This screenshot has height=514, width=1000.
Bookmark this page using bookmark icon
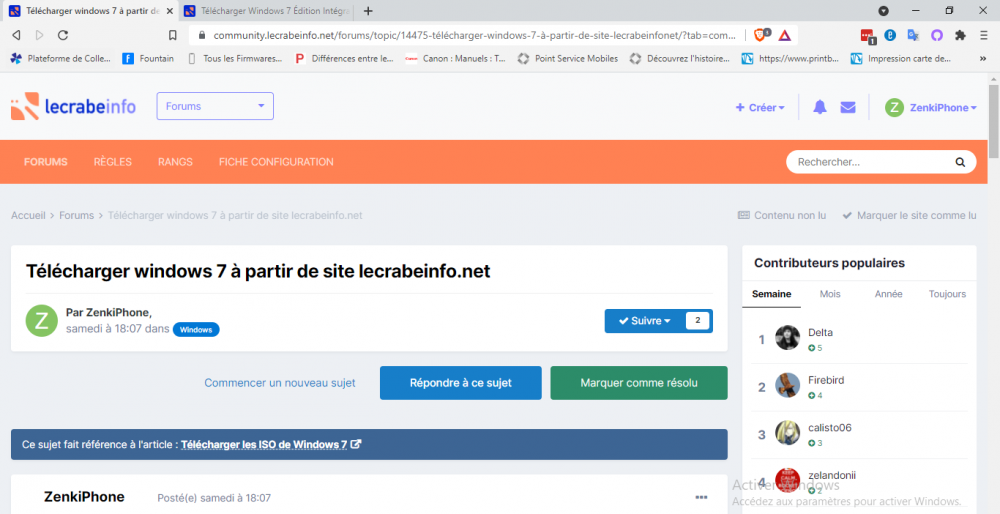click(173, 35)
